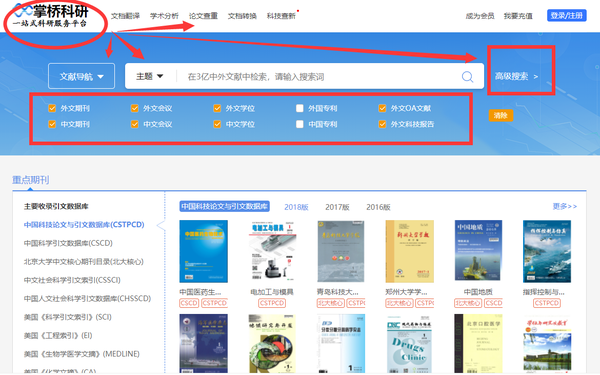Open the Drugs & Clinic journal cover

409,344
